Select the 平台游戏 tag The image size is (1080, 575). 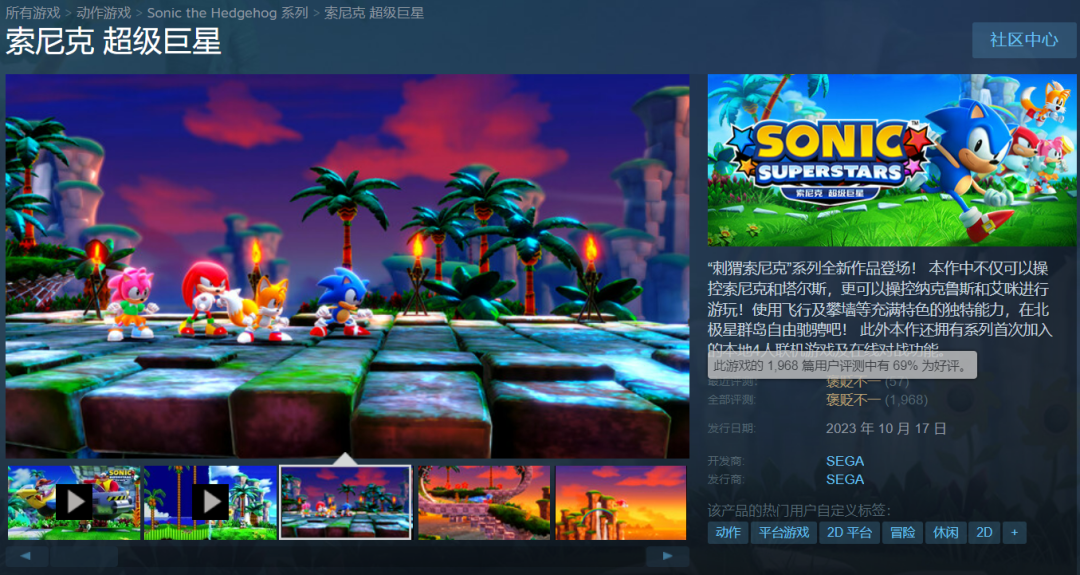pos(784,532)
